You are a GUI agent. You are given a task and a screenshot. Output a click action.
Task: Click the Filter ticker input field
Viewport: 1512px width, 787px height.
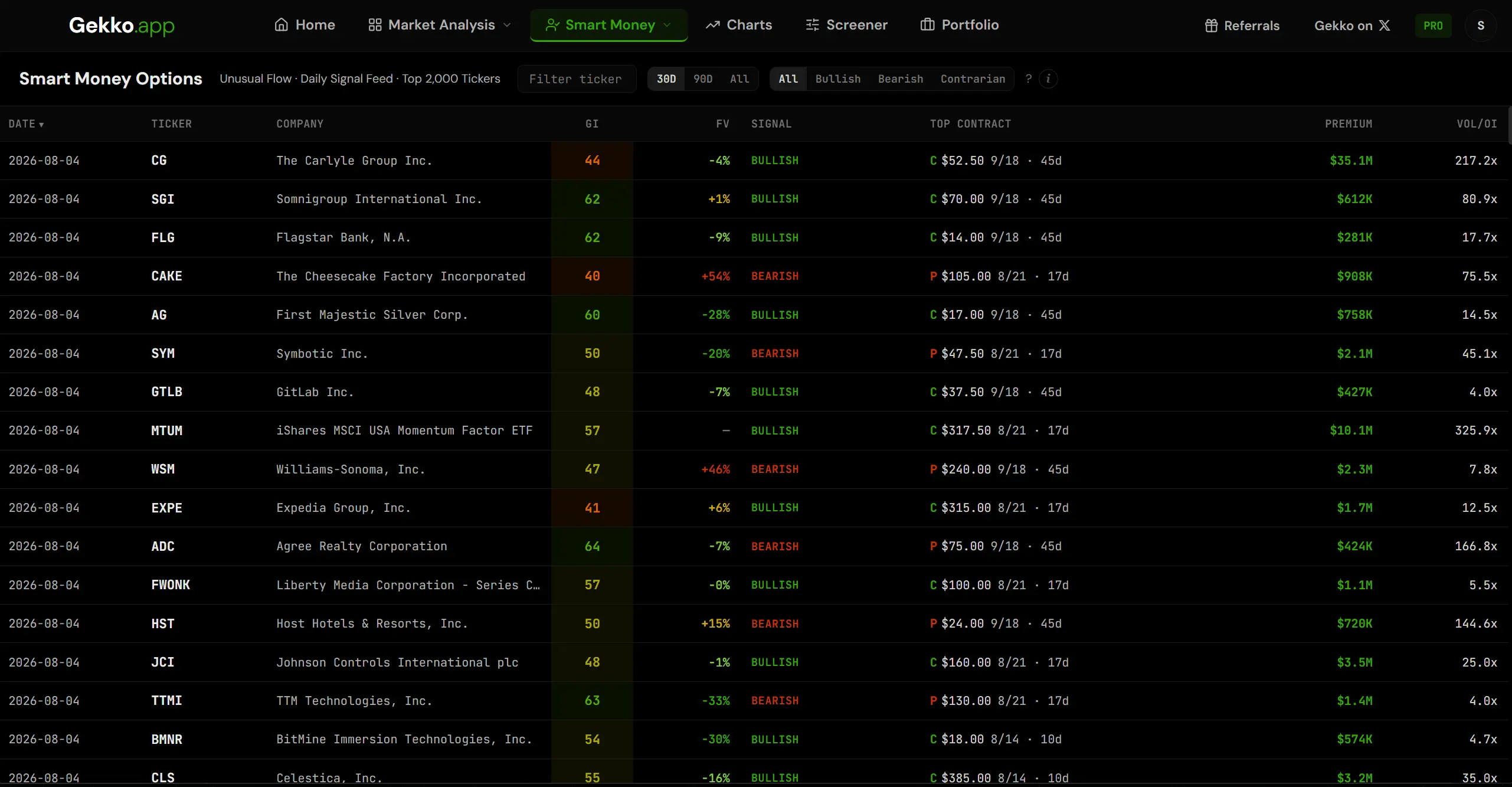click(577, 79)
